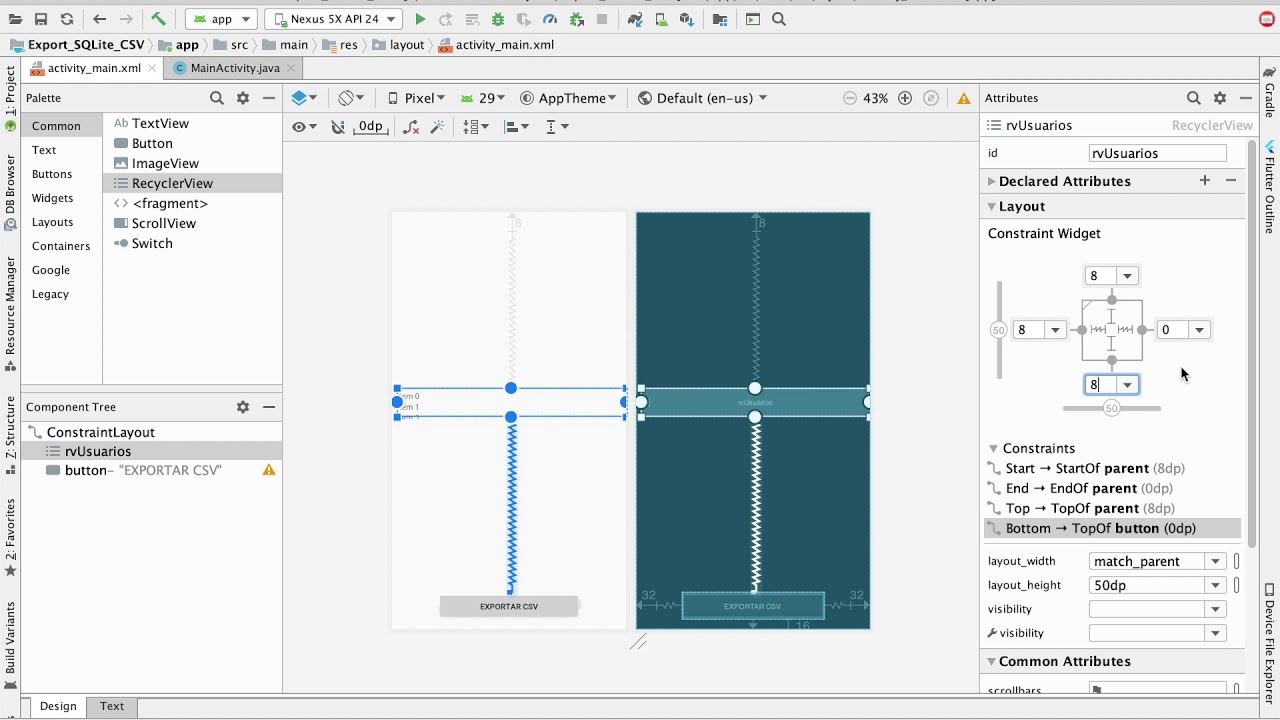Open the Gradle side tool window

point(1270,92)
